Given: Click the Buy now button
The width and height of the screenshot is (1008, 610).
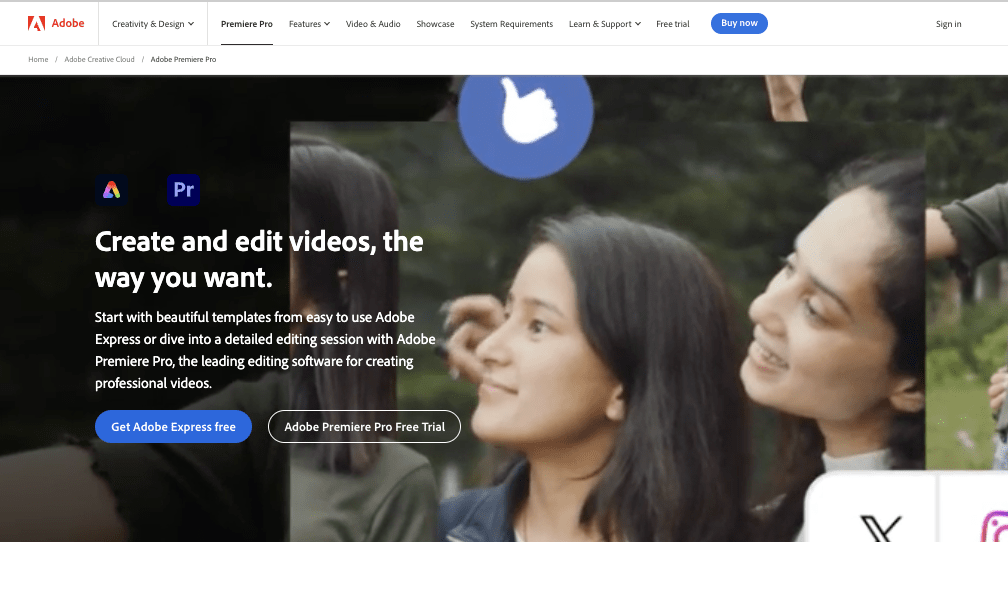Looking at the screenshot, I should (x=739, y=23).
